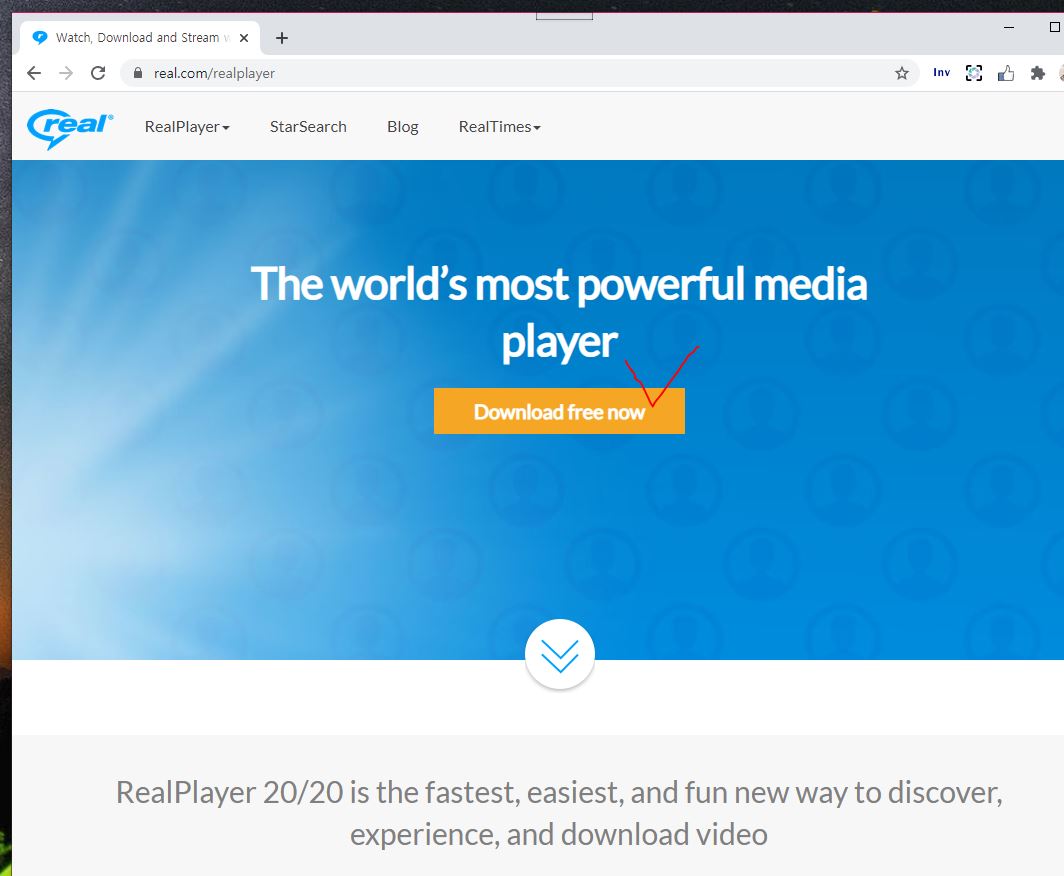Go back with the browser back arrow

[34, 73]
